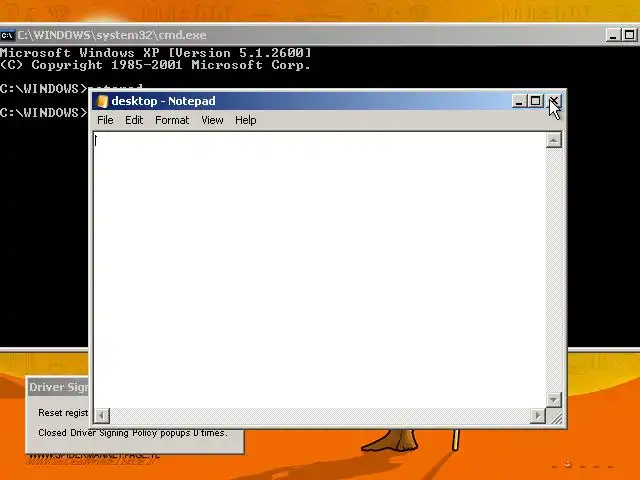The image size is (640, 480).
Task: Click the 'Reset regist' text in the Driver window
Action: [x=63, y=413]
